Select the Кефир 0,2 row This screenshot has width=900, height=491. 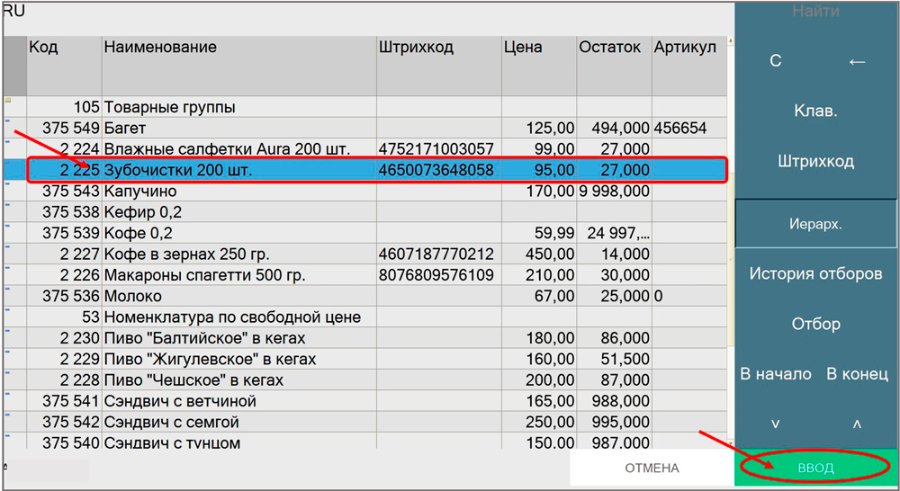coord(365,212)
